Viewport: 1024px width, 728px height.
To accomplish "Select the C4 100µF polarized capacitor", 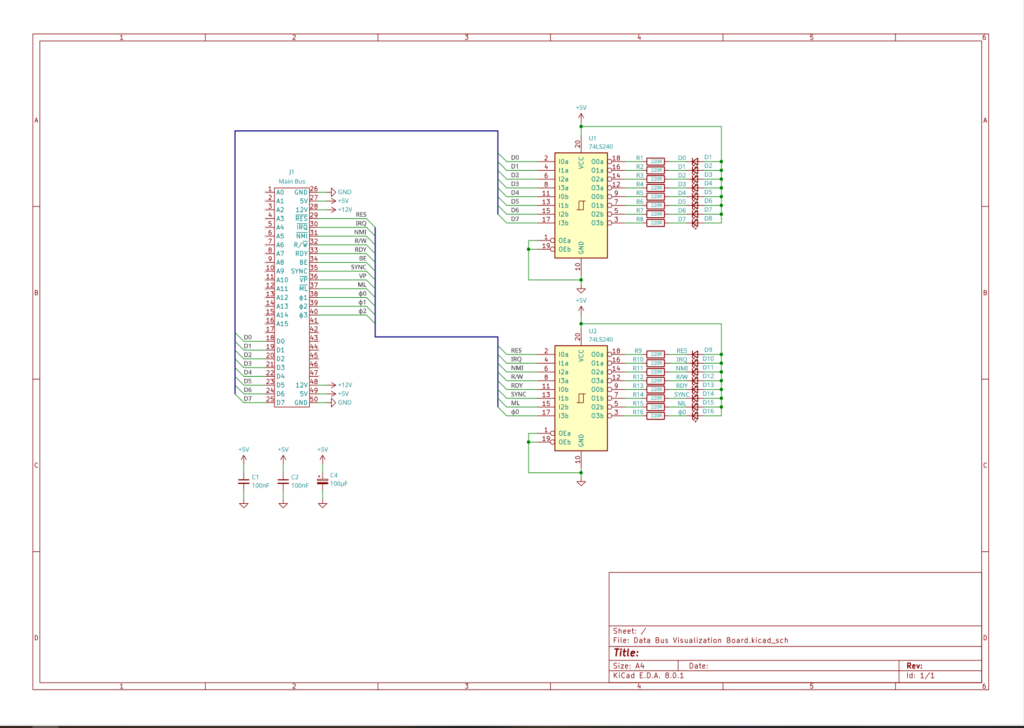I will pos(322,481).
